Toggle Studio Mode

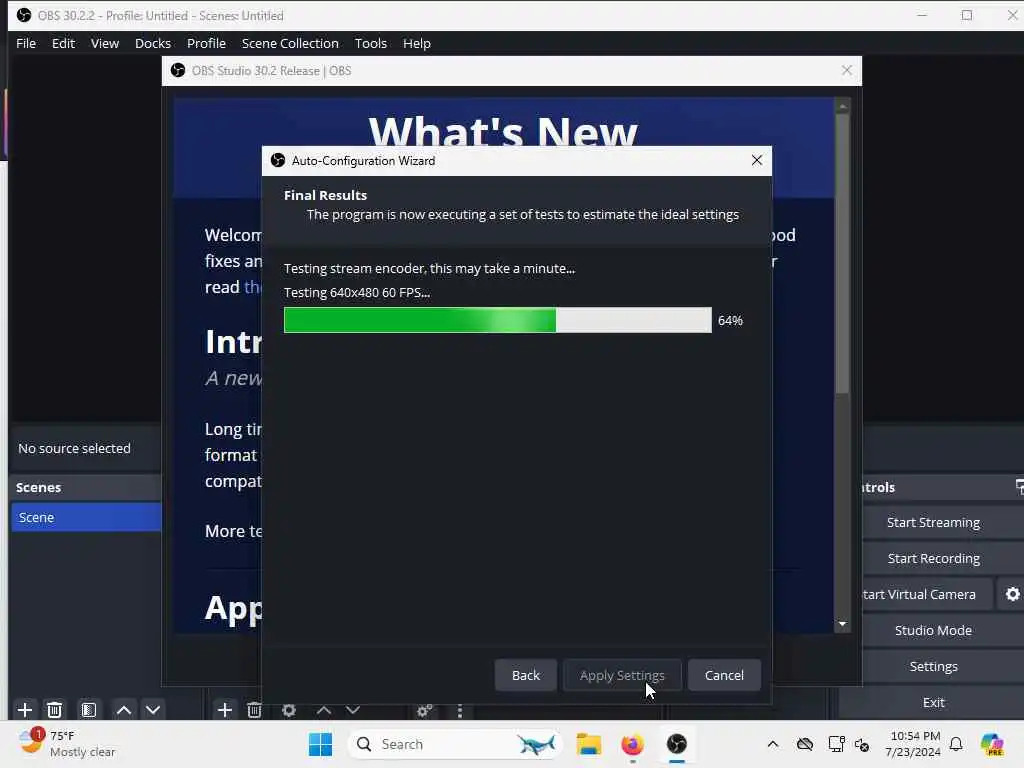click(933, 630)
